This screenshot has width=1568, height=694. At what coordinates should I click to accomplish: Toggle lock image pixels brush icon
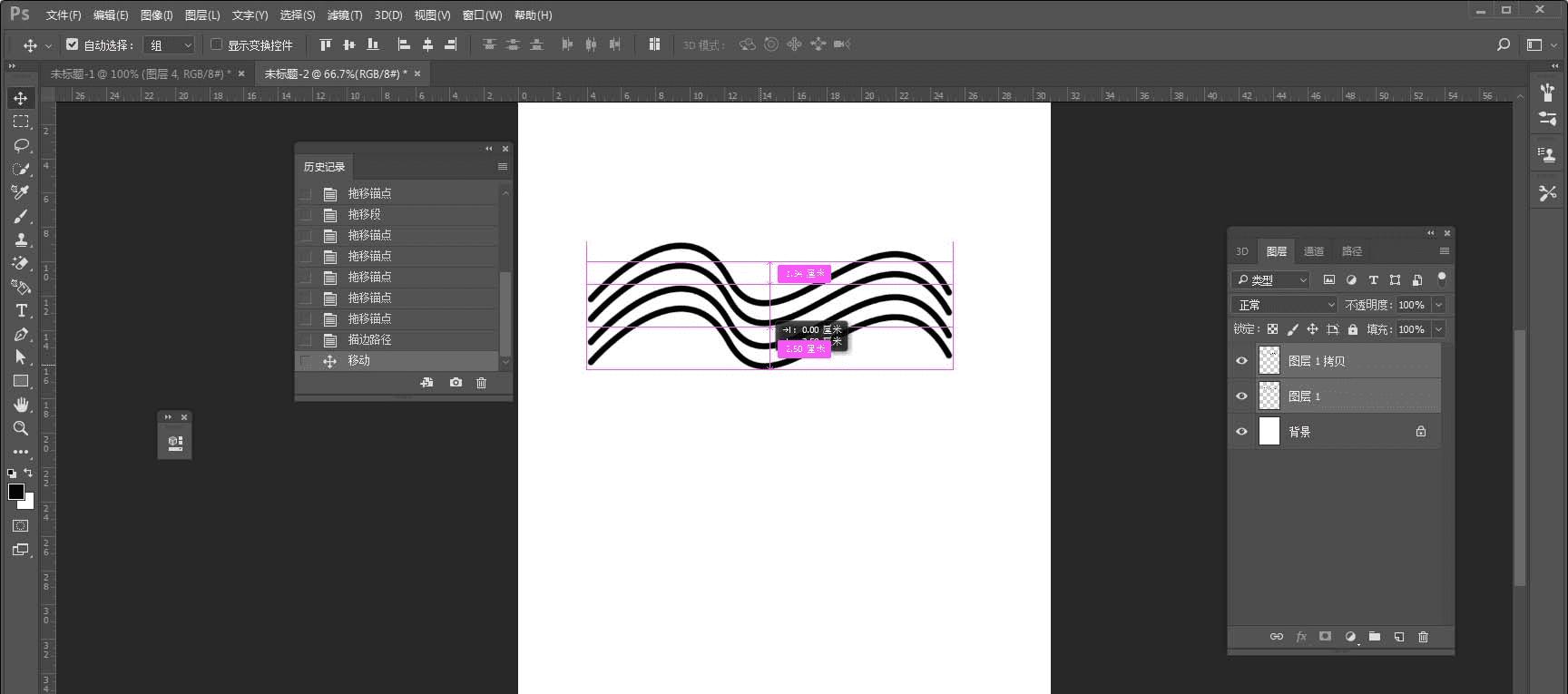(x=1293, y=329)
